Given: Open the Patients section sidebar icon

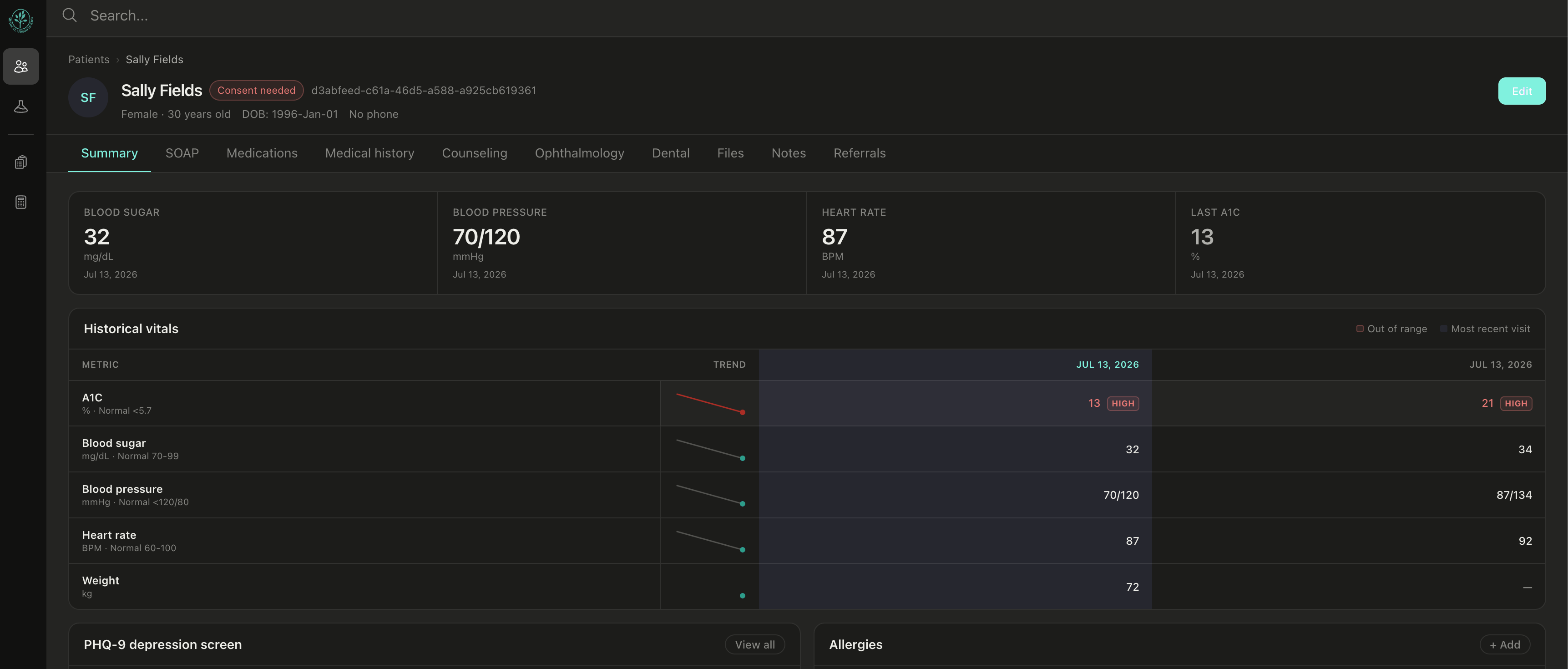Looking at the screenshot, I should click(x=20, y=66).
